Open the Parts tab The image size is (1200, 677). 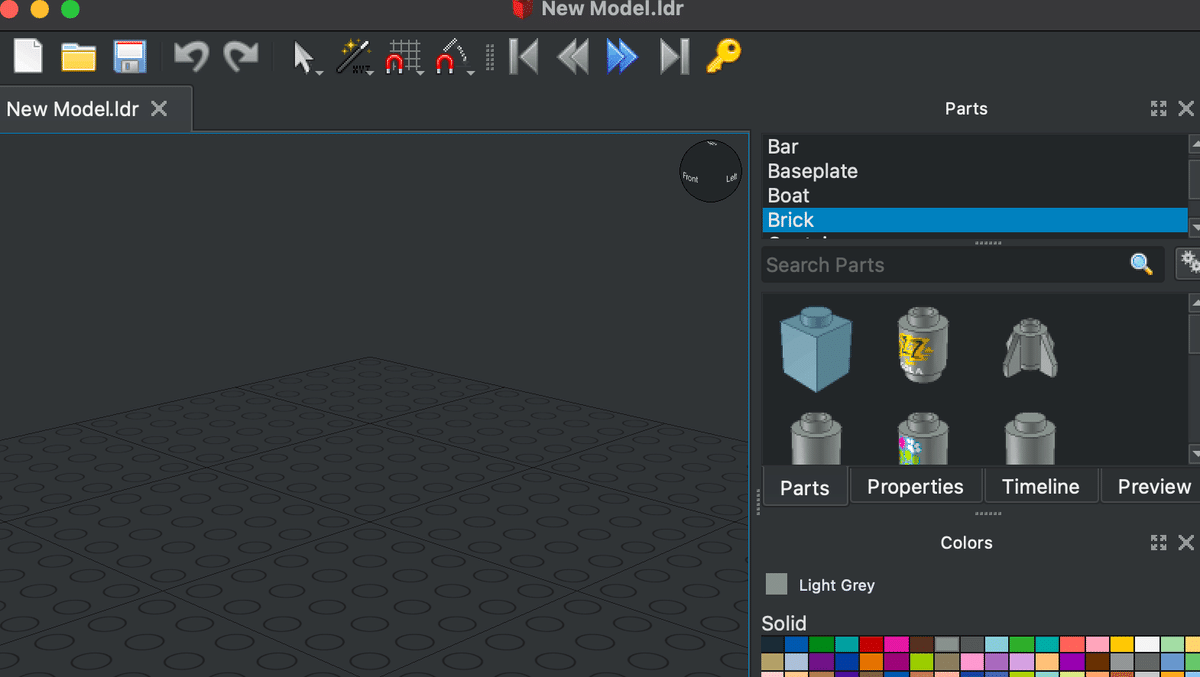[x=805, y=487]
